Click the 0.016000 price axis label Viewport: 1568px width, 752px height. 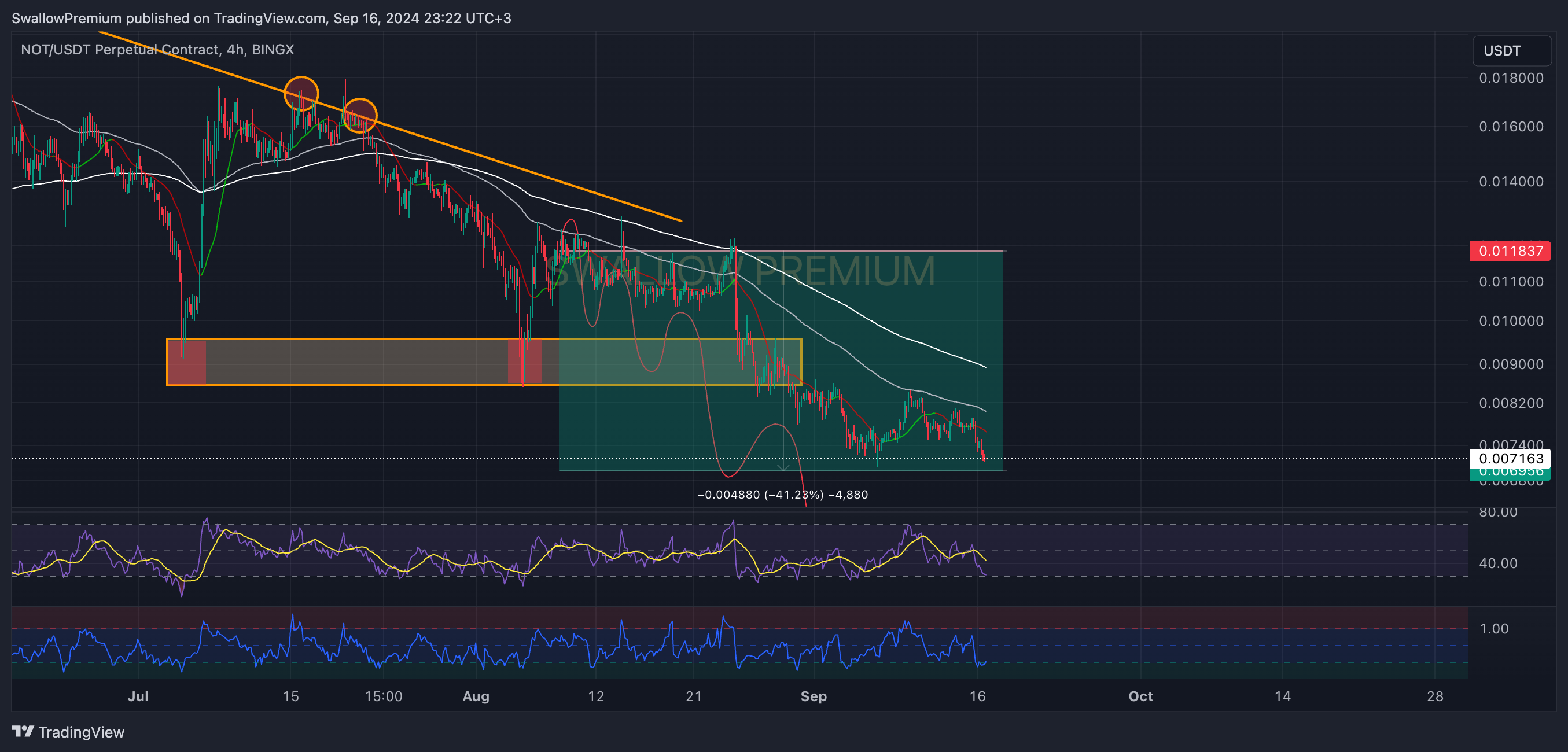(x=1511, y=127)
